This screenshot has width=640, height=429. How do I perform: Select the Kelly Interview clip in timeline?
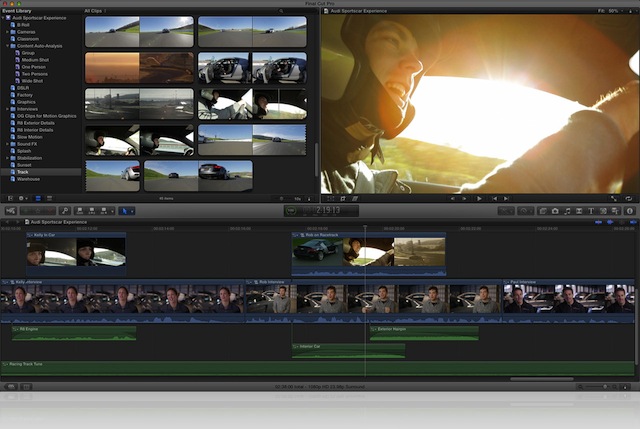pos(120,299)
